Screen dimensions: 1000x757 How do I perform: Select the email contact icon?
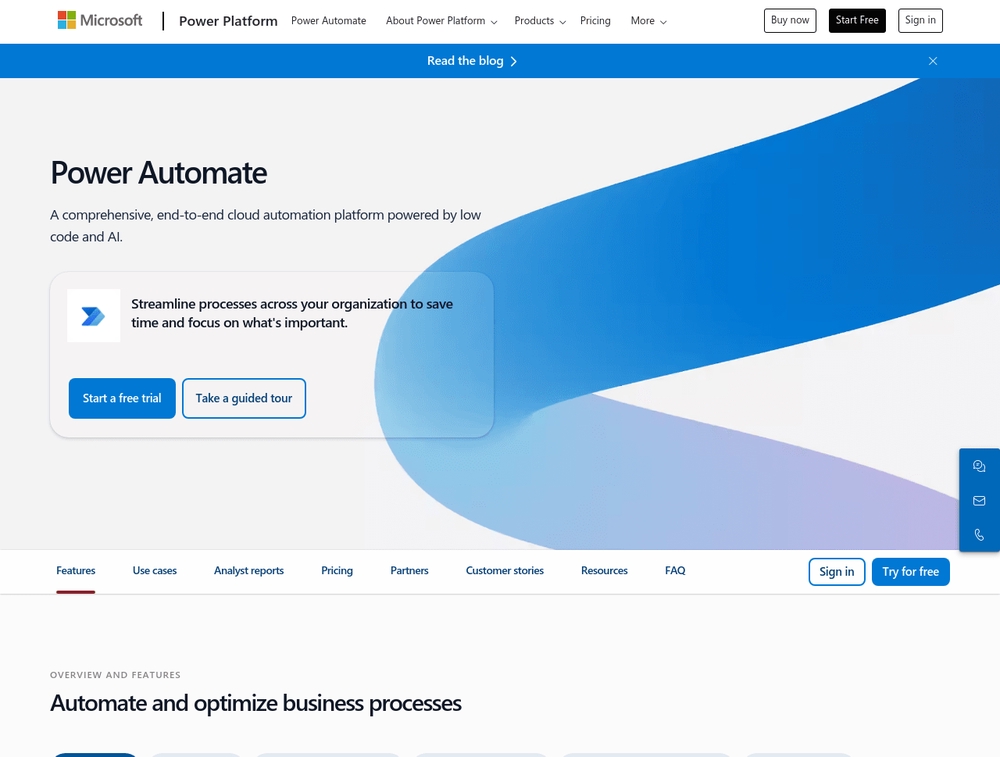point(979,500)
